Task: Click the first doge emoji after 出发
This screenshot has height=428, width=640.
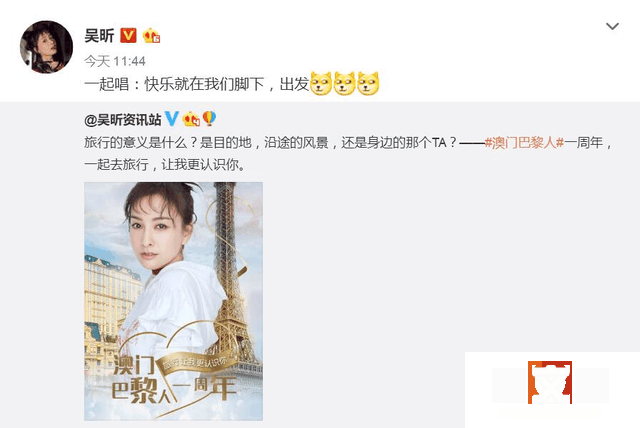Action: click(x=321, y=84)
